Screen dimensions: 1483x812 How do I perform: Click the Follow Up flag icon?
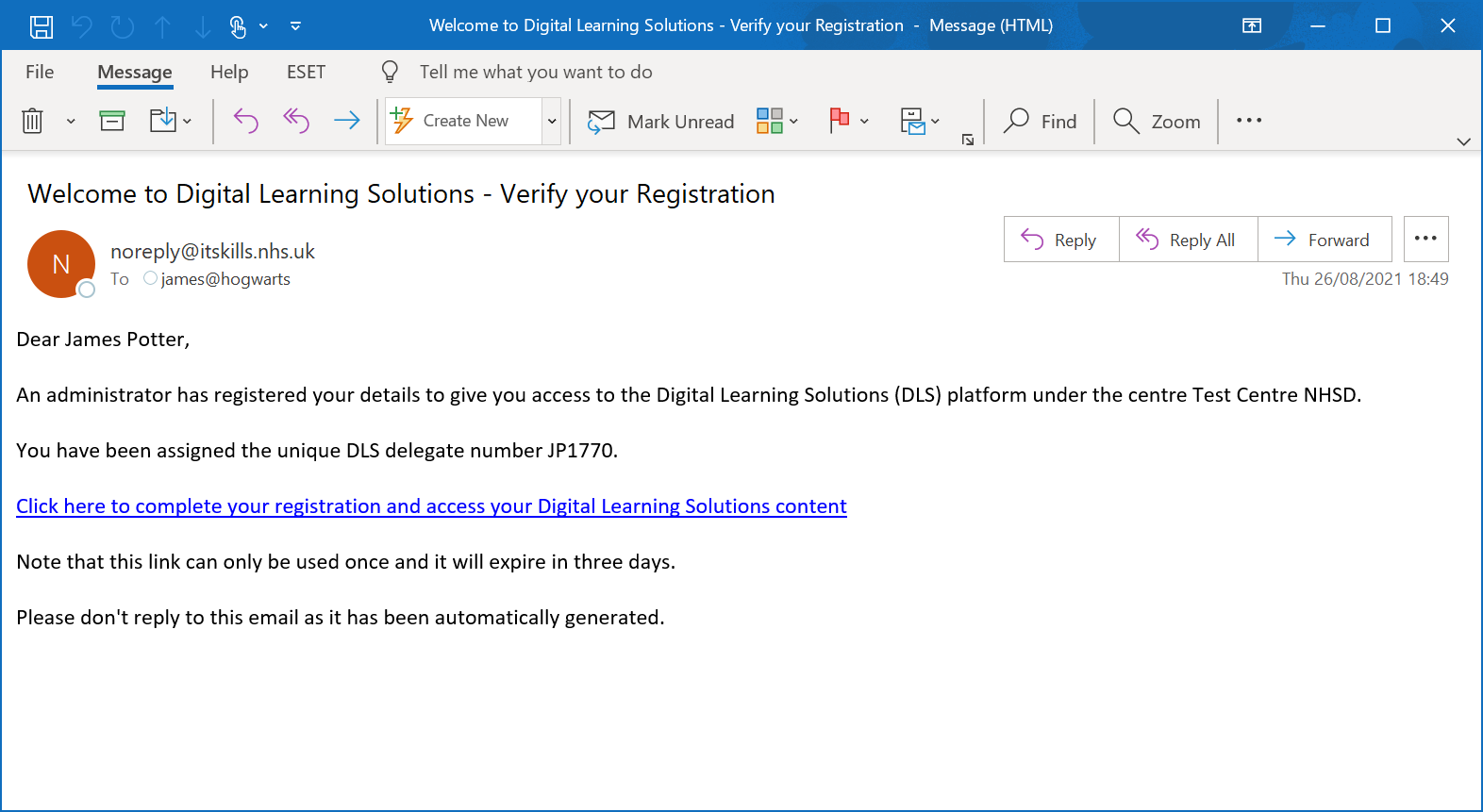pyautogui.click(x=840, y=121)
